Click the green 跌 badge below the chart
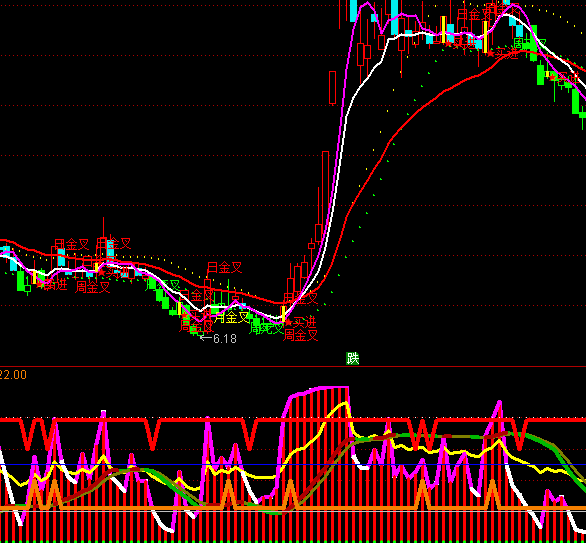 click(x=352, y=358)
